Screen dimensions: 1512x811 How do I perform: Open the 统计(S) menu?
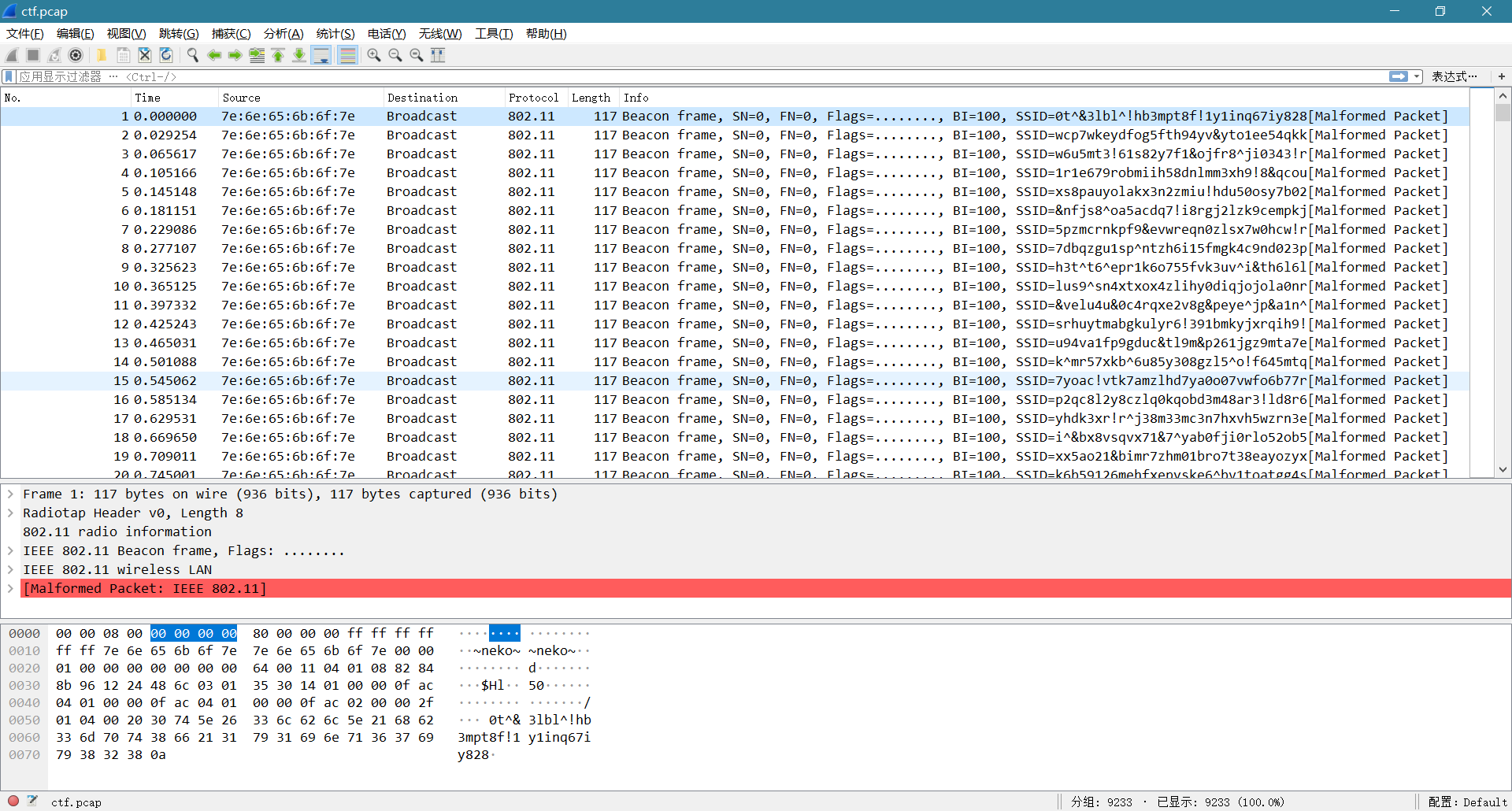click(x=335, y=34)
